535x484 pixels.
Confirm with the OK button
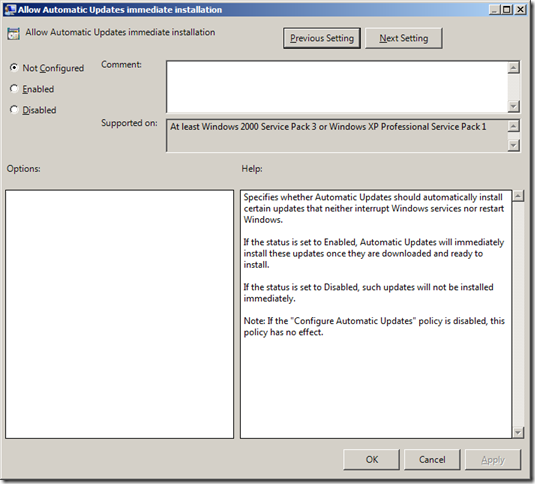coord(372,459)
